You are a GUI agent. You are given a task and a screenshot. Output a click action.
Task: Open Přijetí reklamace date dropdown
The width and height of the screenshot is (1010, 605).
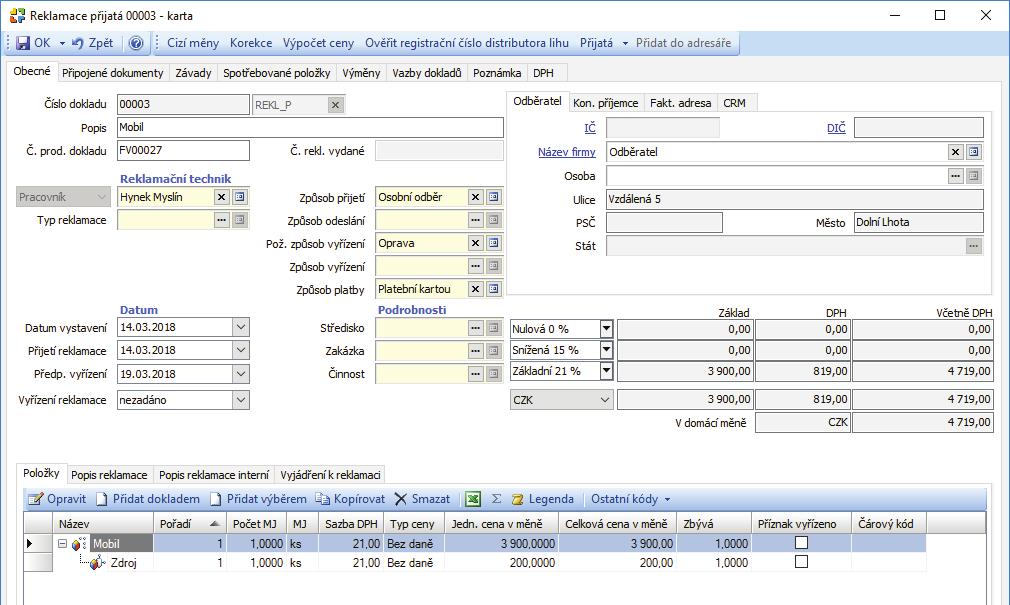tap(240, 351)
